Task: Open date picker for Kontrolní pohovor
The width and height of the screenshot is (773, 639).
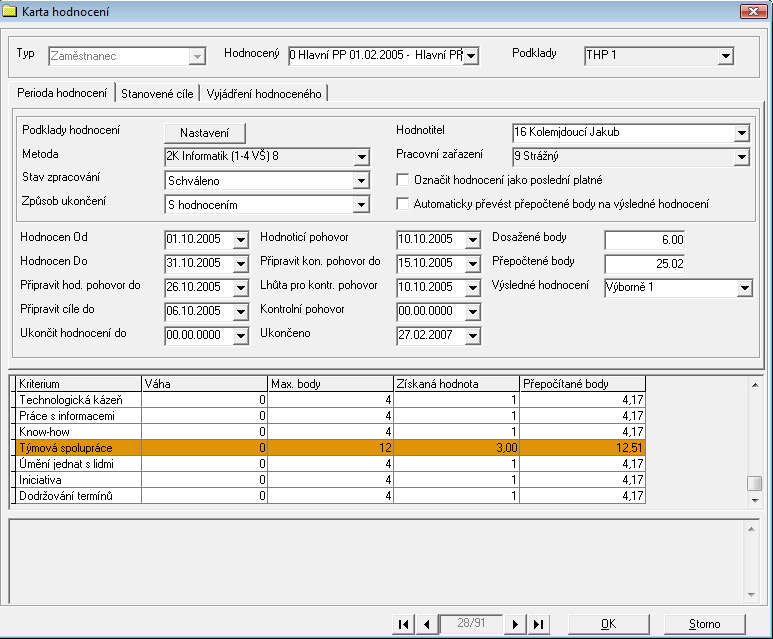Action: 472,312
